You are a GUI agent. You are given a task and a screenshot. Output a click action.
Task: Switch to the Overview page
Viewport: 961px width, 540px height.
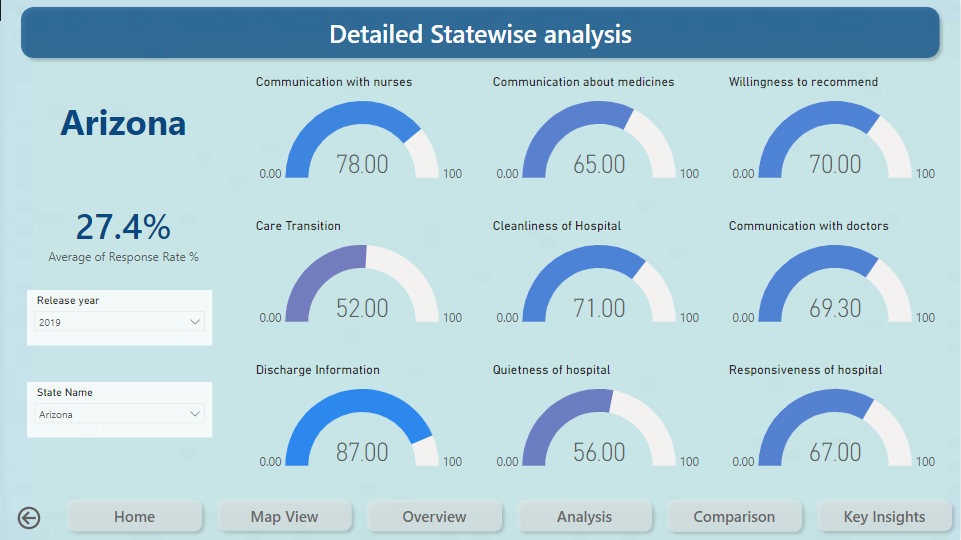(435, 516)
